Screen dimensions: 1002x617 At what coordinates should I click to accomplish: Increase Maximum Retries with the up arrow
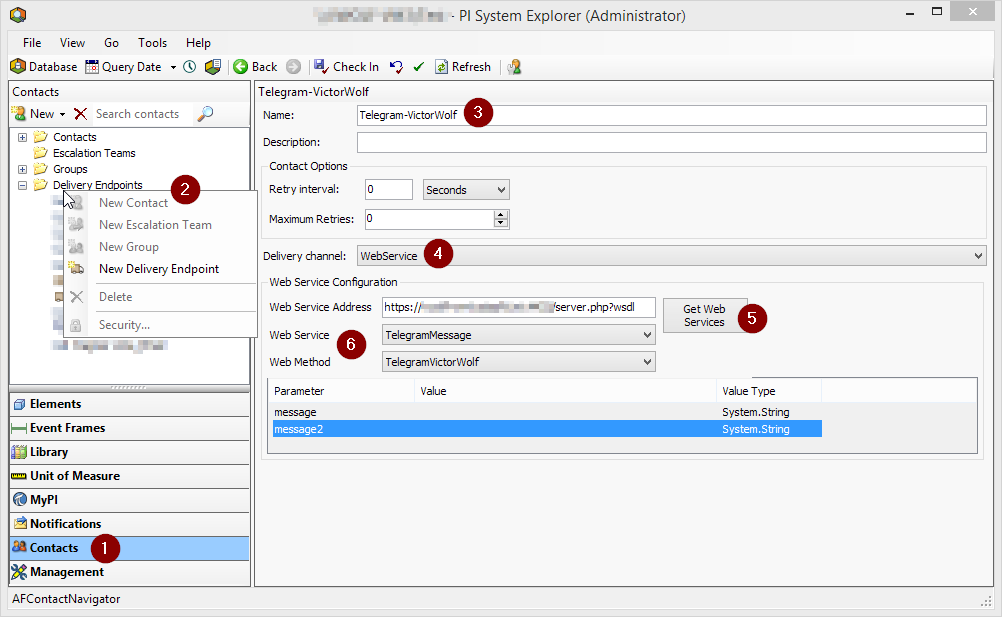(502, 214)
